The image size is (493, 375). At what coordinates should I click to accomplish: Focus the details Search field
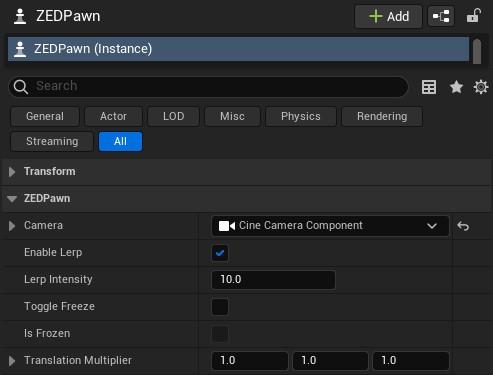(x=208, y=86)
